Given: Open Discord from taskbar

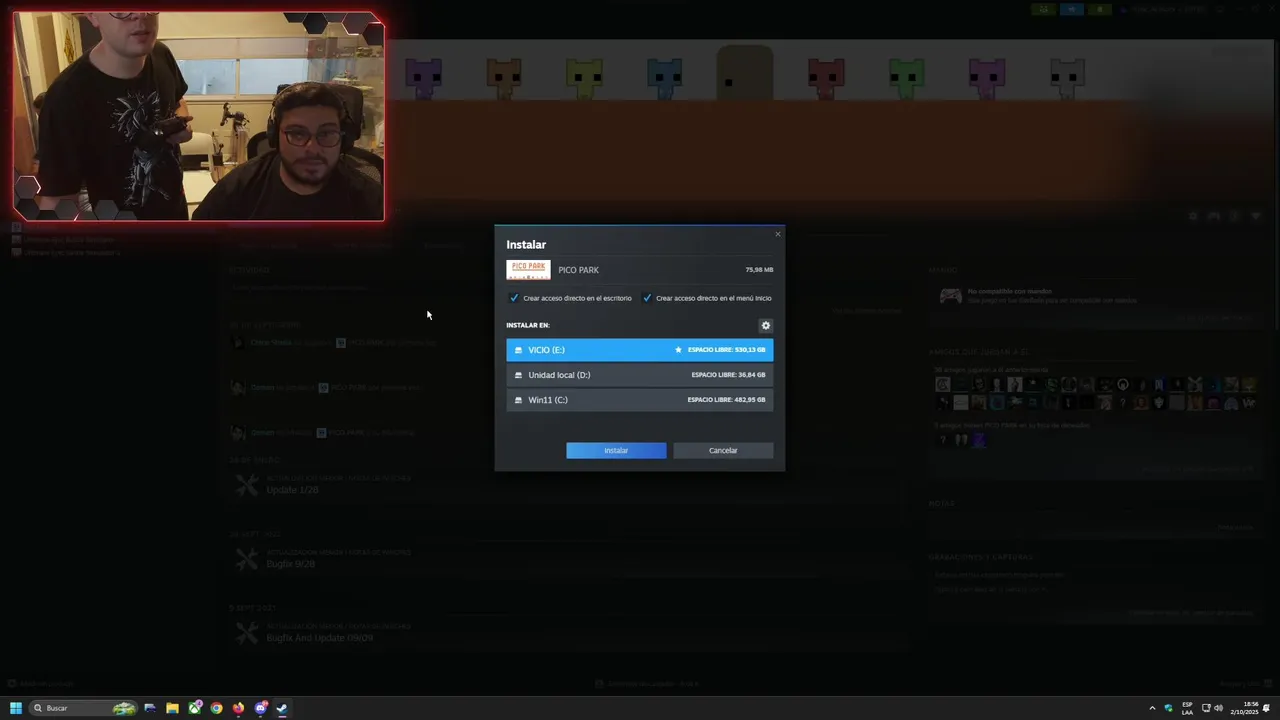Looking at the screenshot, I should coord(261,708).
